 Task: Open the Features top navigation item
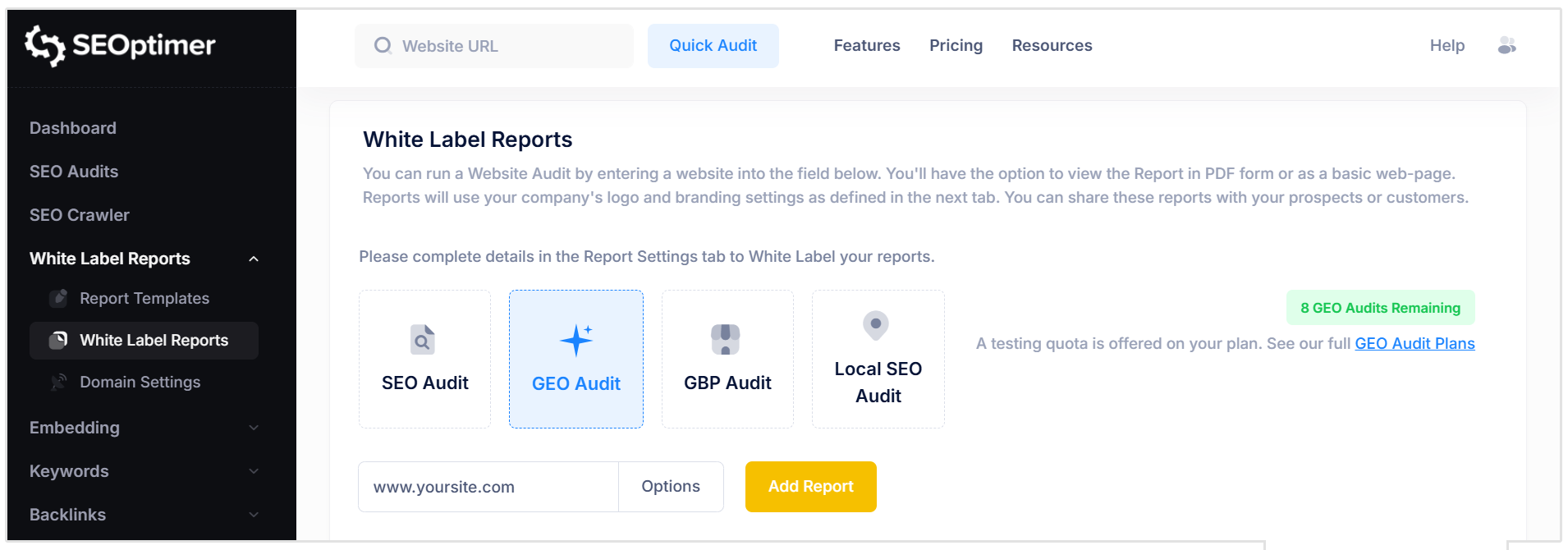tap(867, 45)
